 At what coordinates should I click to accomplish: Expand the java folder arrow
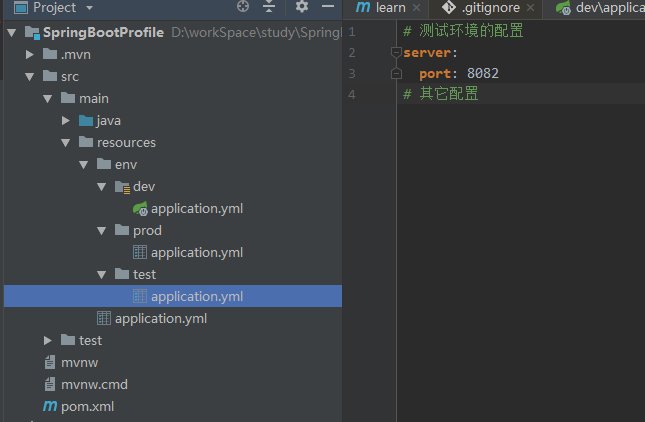pos(65,121)
